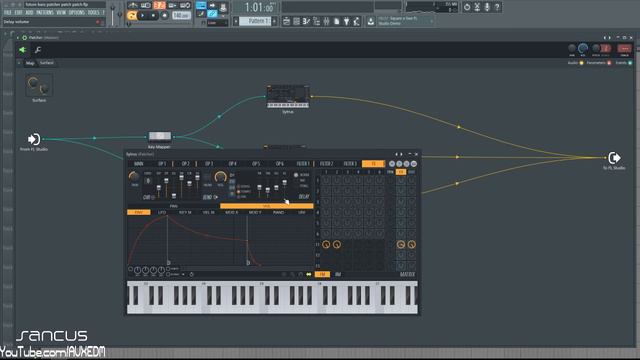640x360 pixels.
Task: Open the Mixer icon
Action: click(327, 21)
